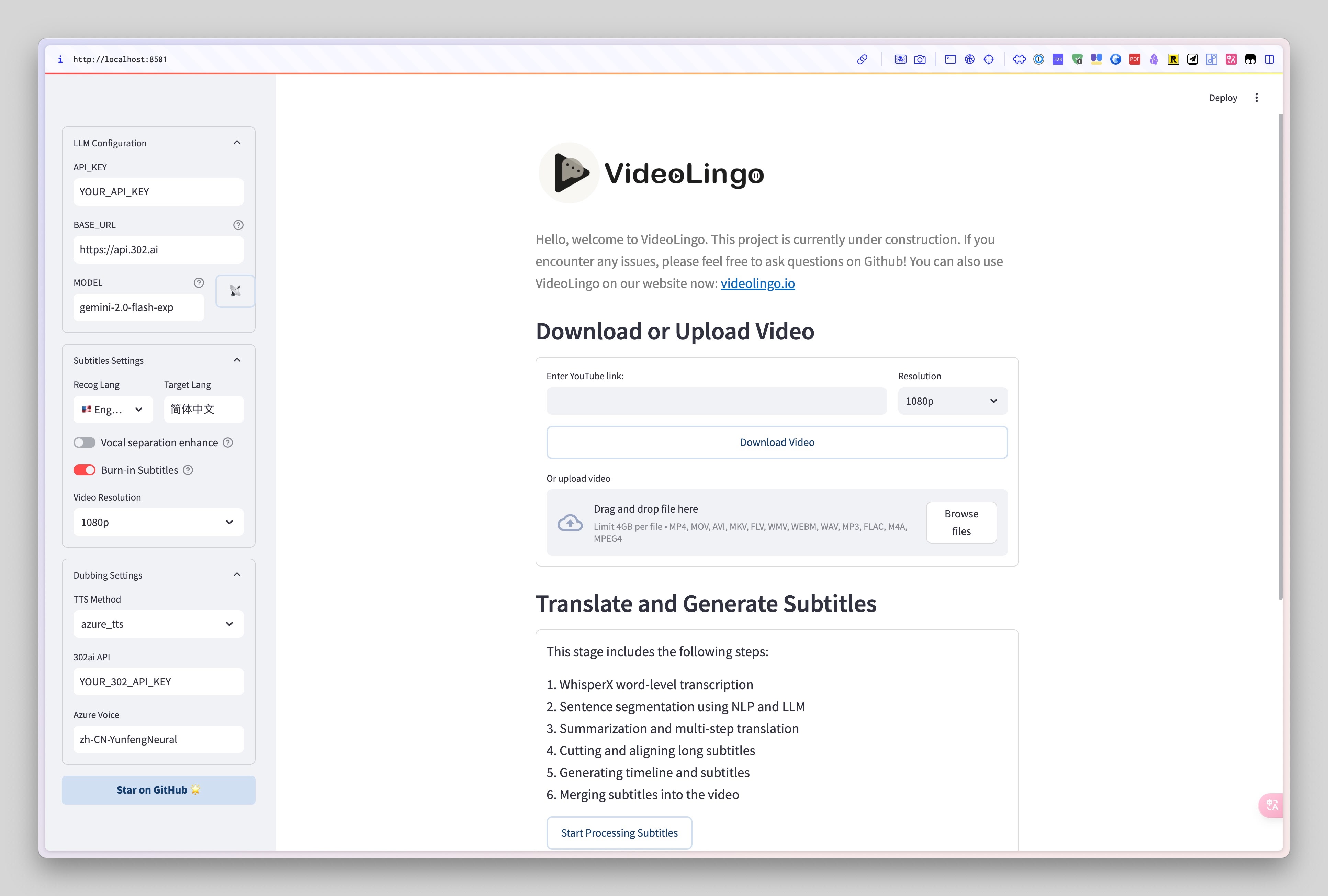The image size is (1328, 896).
Task: Open the videolingo.io link
Action: [757, 283]
